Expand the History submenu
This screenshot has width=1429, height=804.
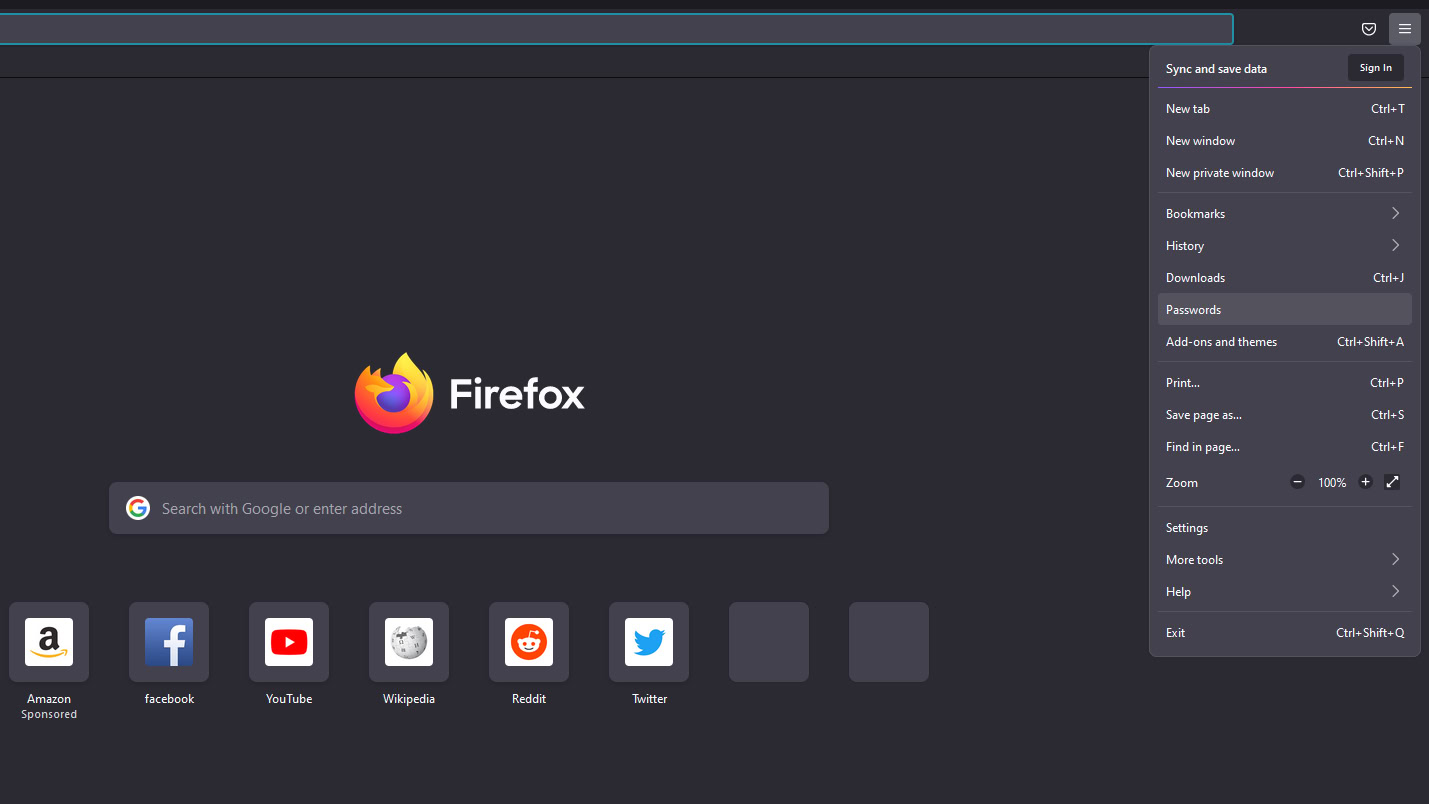[1285, 245]
